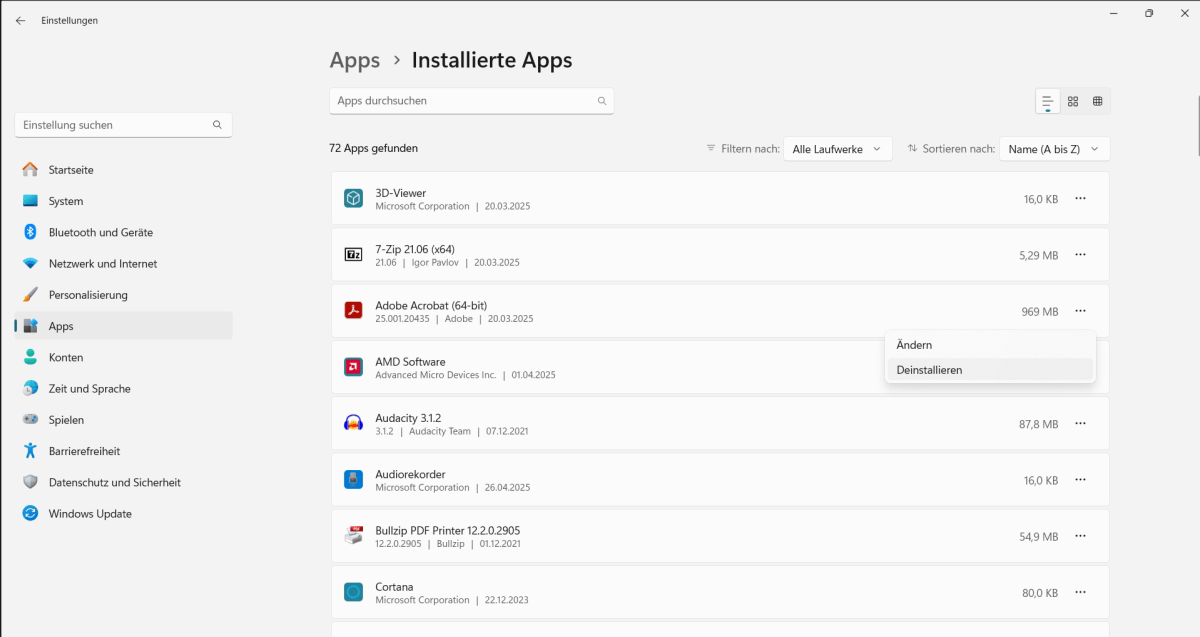The image size is (1200, 637).
Task: Open Barrierefreiheit settings
Action: point(124,451)
